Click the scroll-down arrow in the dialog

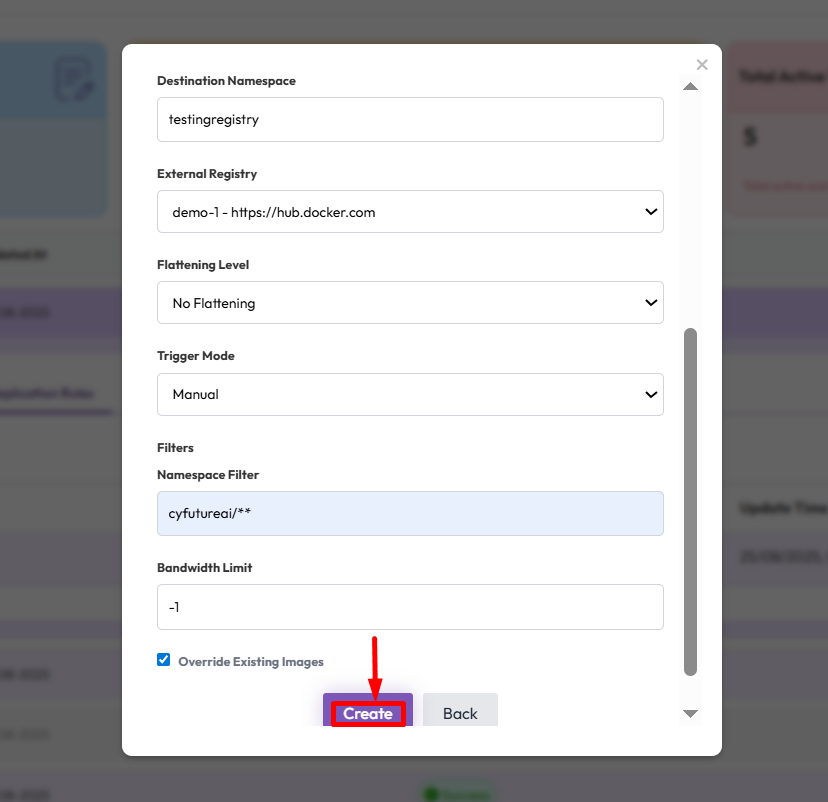(689, 713)
